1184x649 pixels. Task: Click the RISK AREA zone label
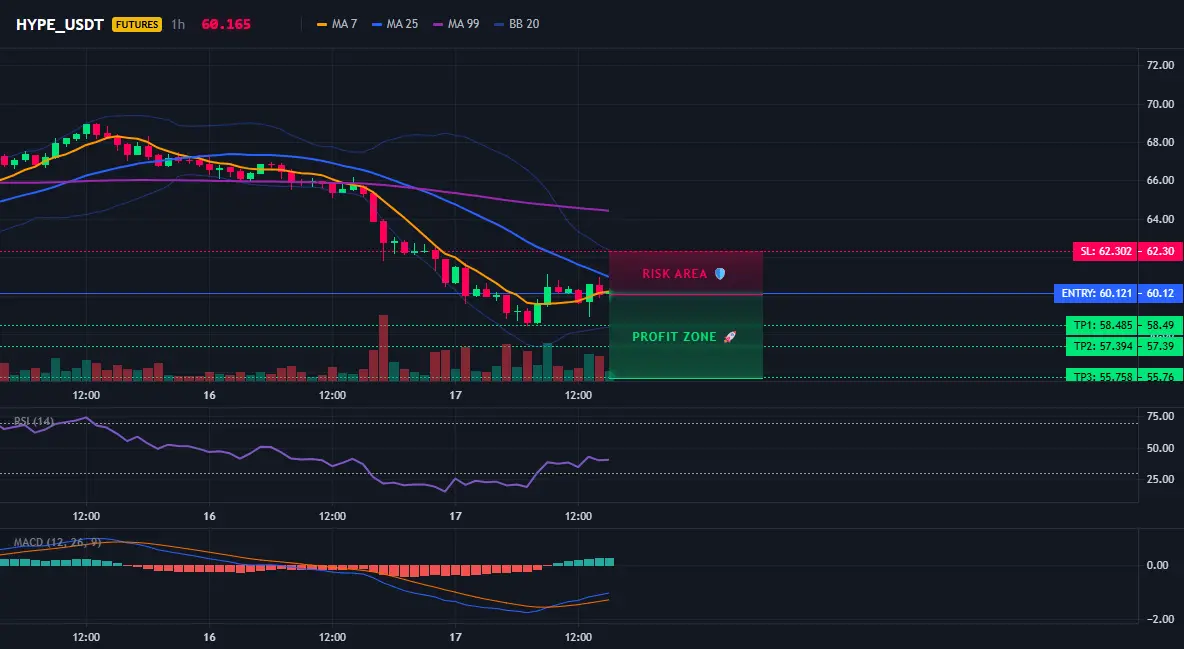[674, 274]
